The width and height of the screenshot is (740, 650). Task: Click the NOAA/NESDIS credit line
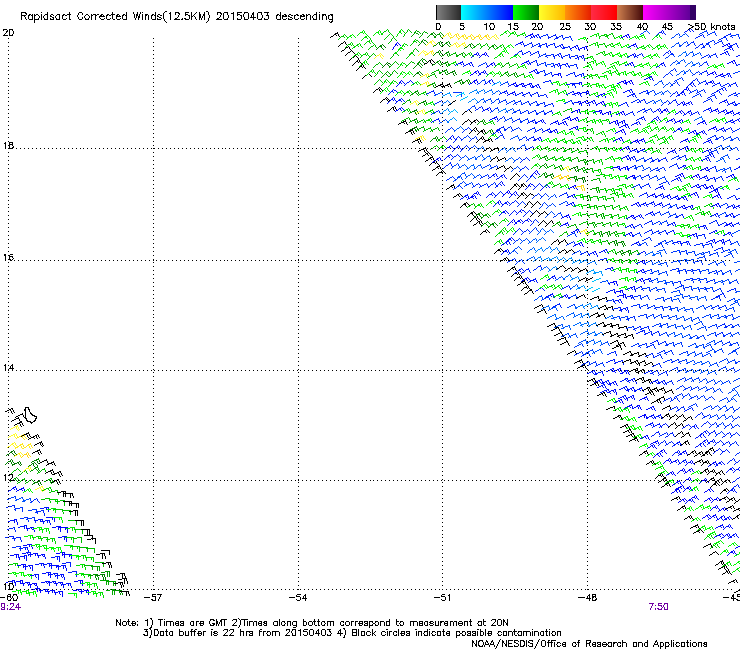pos(589,644)
